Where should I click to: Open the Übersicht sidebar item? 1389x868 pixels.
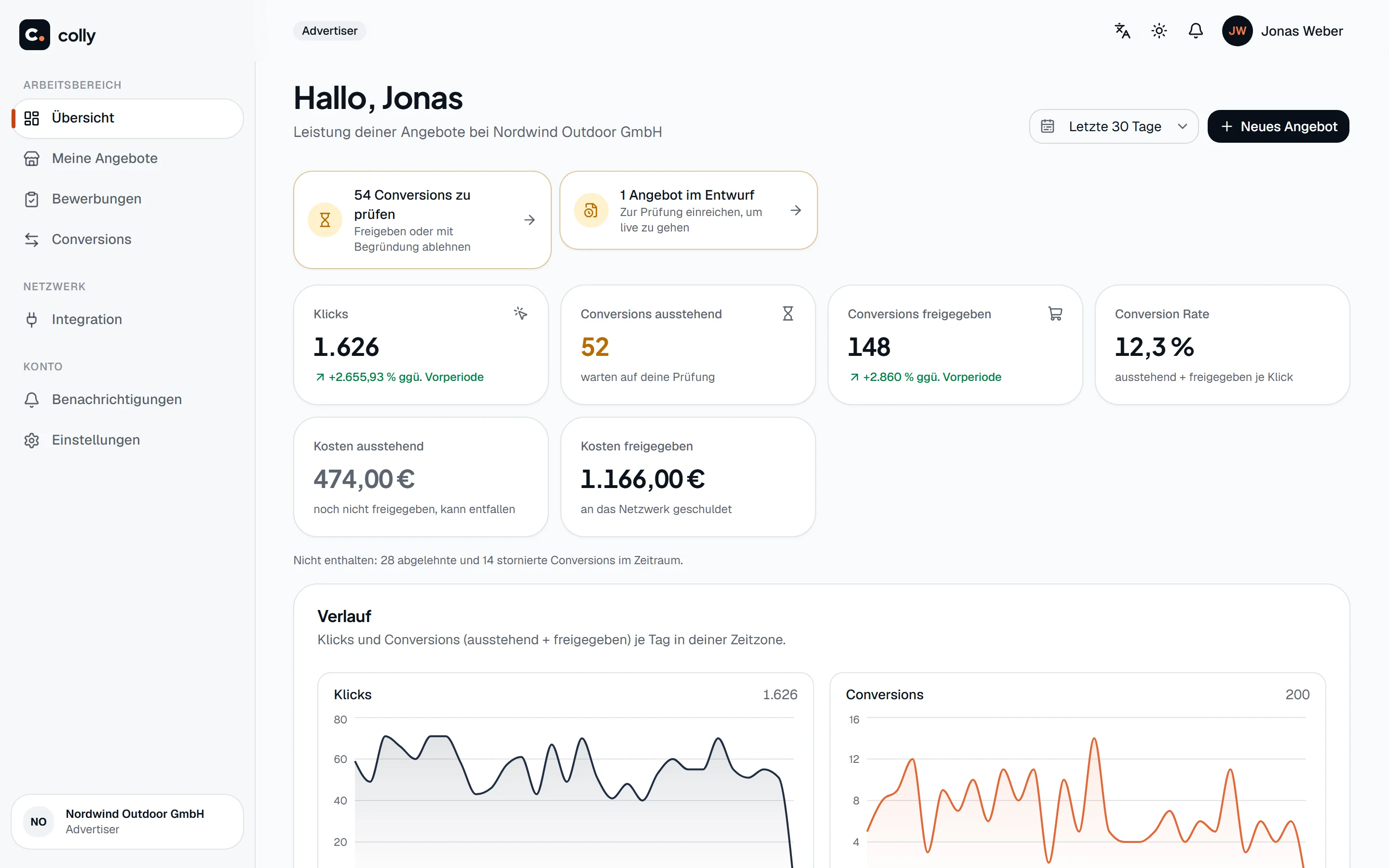click(x=127, y=118)
